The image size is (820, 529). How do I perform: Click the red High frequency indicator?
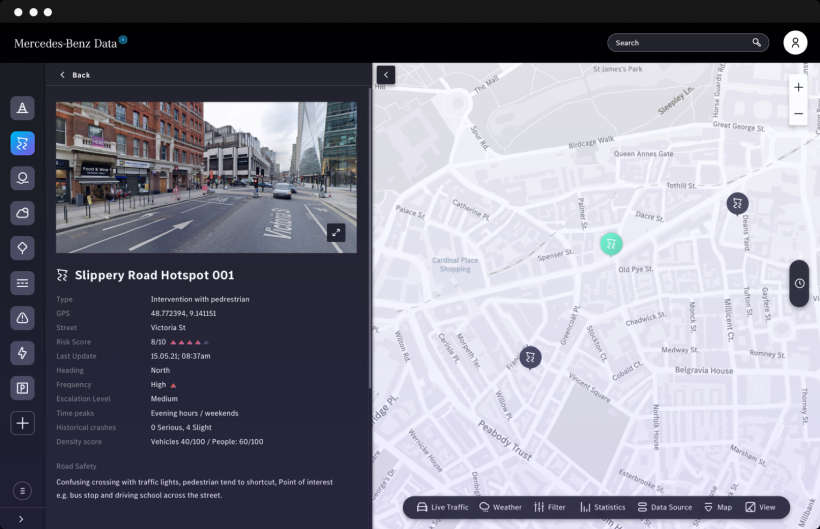pos(173,385)
